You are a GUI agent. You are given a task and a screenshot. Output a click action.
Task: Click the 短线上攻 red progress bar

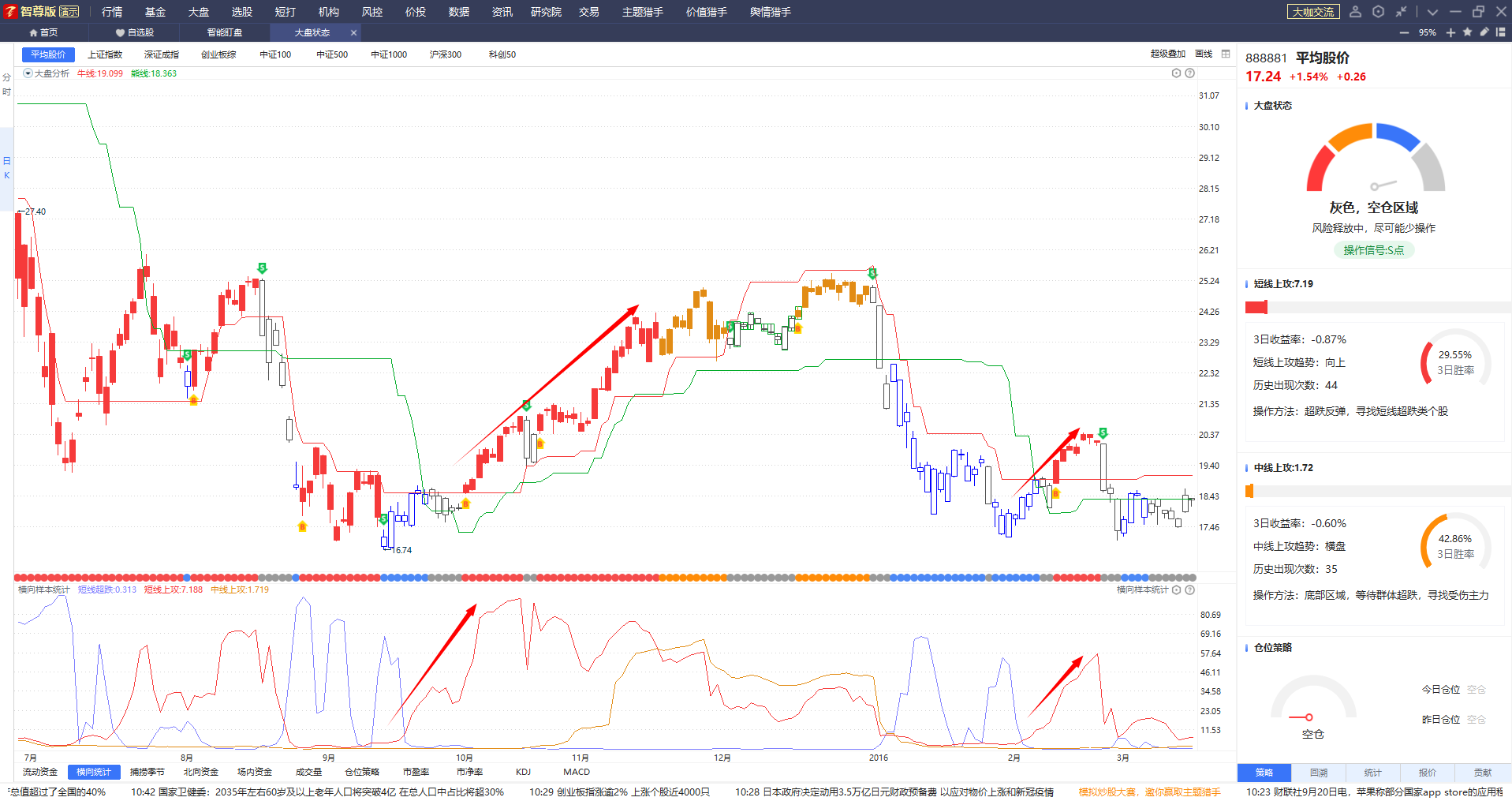(x=1256, y=307)
